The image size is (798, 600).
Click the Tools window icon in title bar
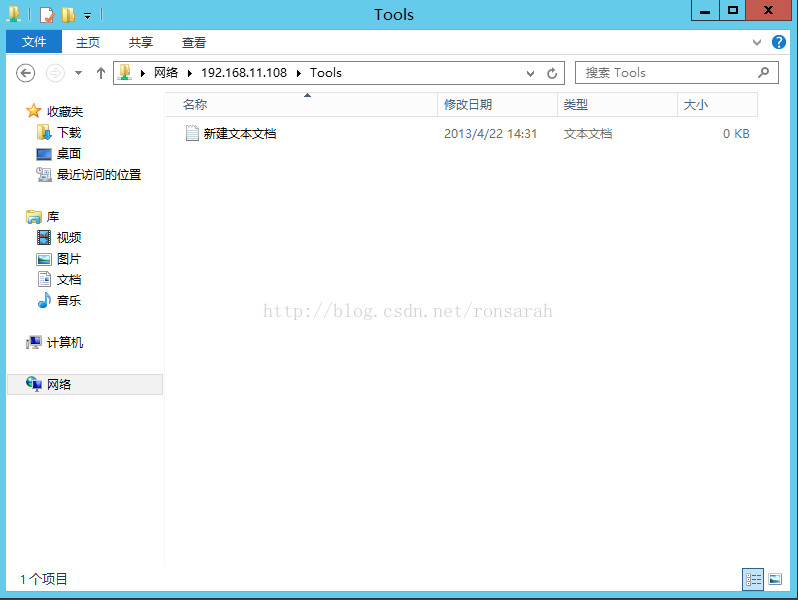pyautogui.click(x=14, y=14)
